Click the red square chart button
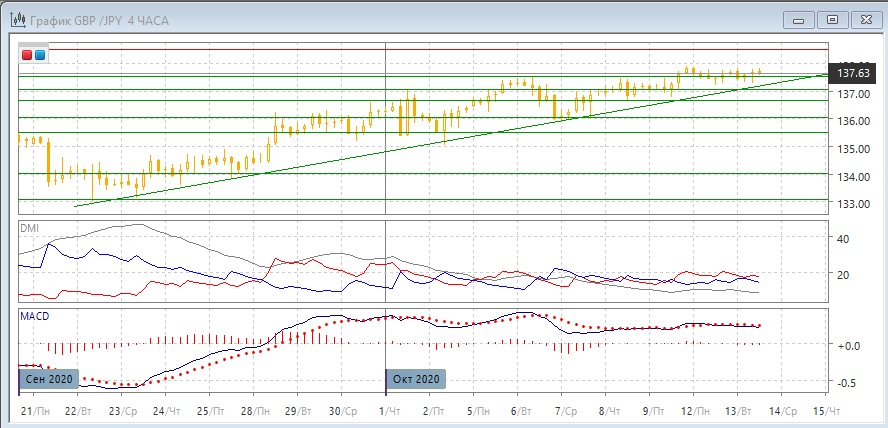 (27, 55)
